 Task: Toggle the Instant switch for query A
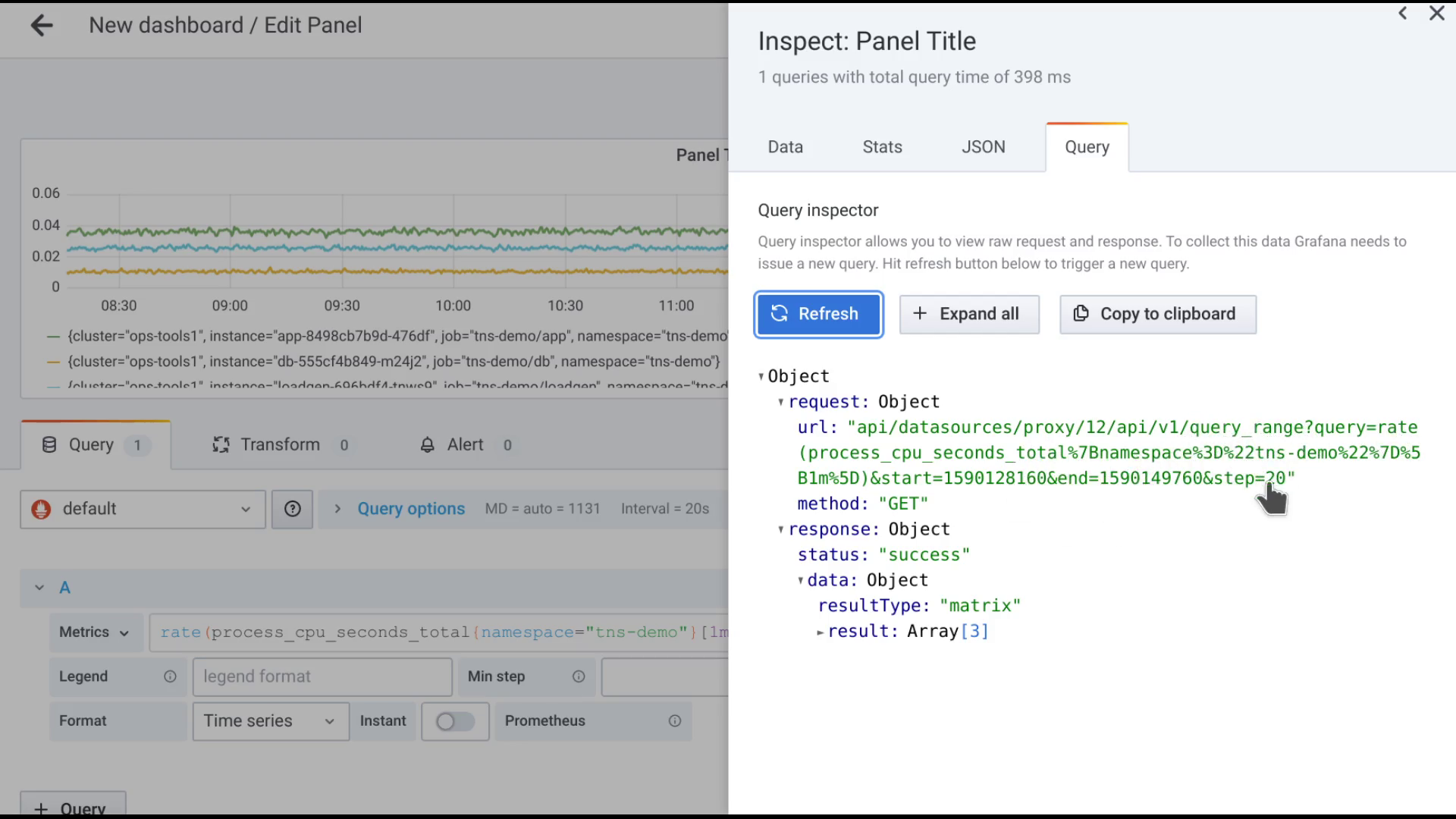click(454, 720)
